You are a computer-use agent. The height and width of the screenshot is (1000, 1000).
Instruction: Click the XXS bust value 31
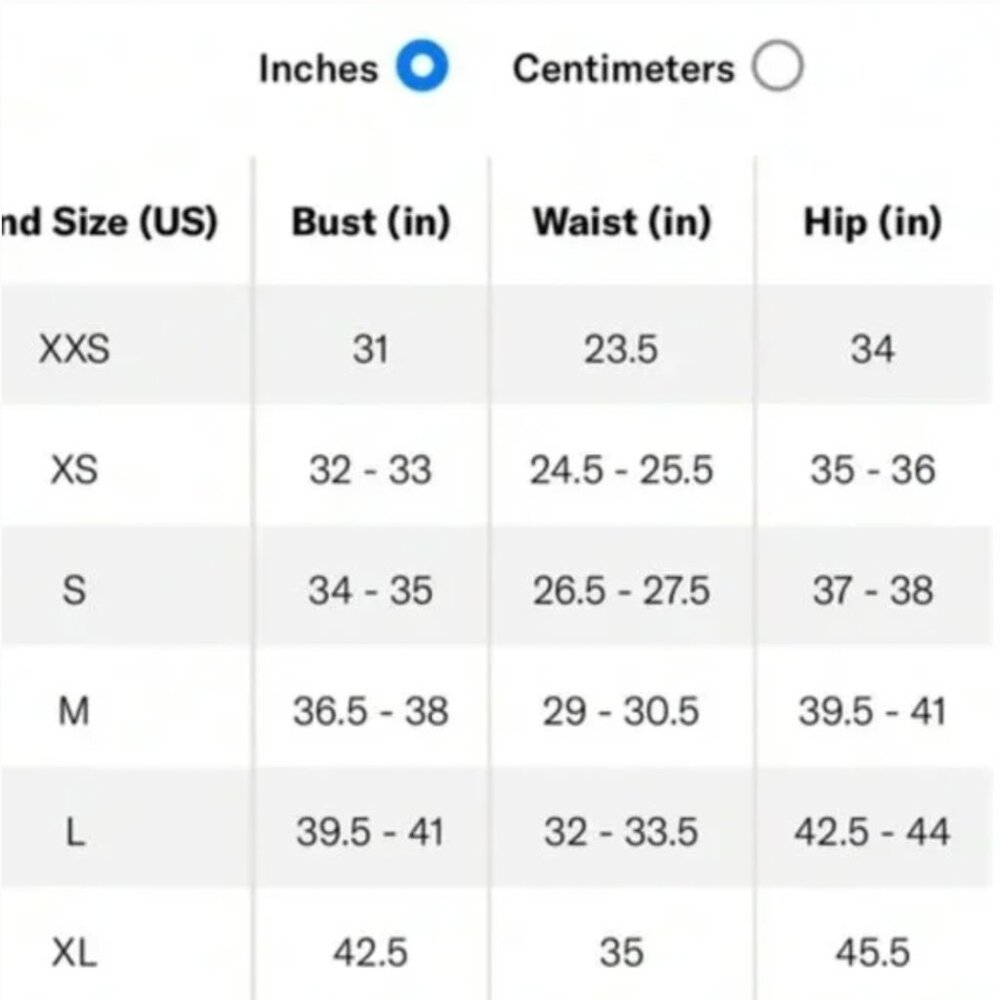pos(370,349)
